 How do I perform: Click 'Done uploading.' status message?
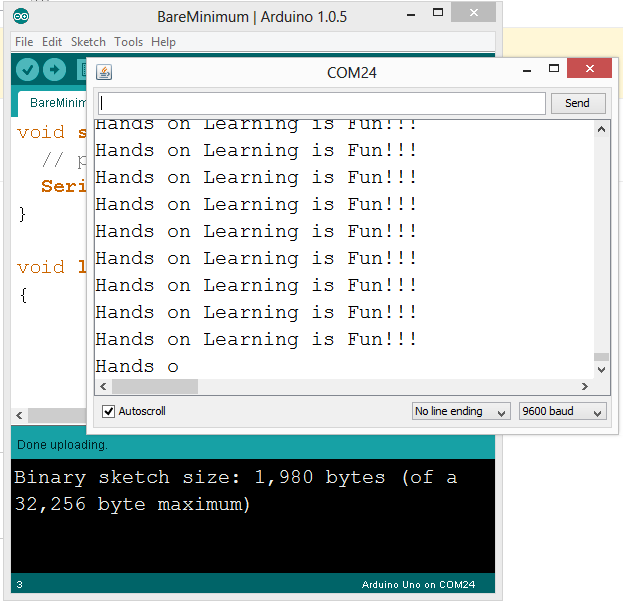[62, 445]
